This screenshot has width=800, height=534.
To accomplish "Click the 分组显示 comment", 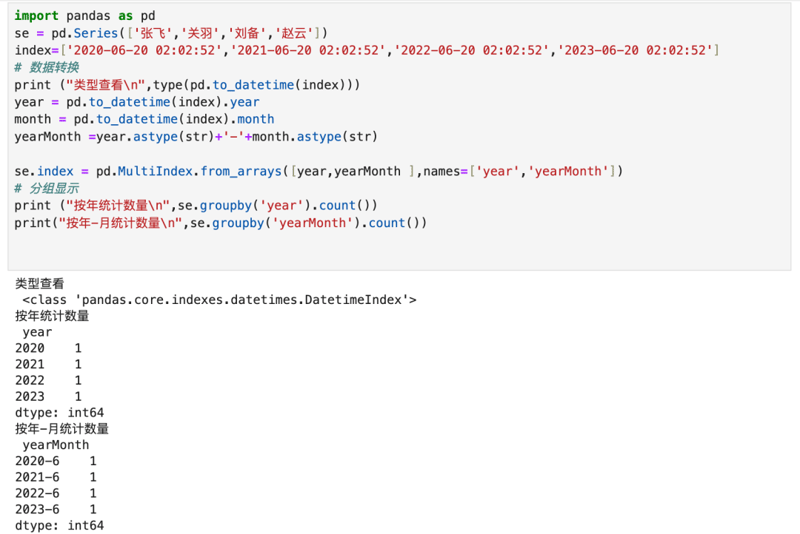I will 46,189.
